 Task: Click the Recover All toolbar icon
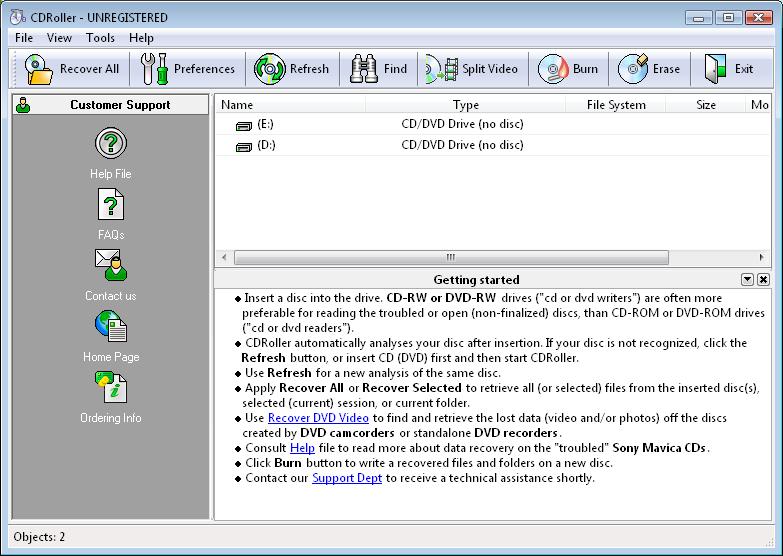click(x=39, y=69)
